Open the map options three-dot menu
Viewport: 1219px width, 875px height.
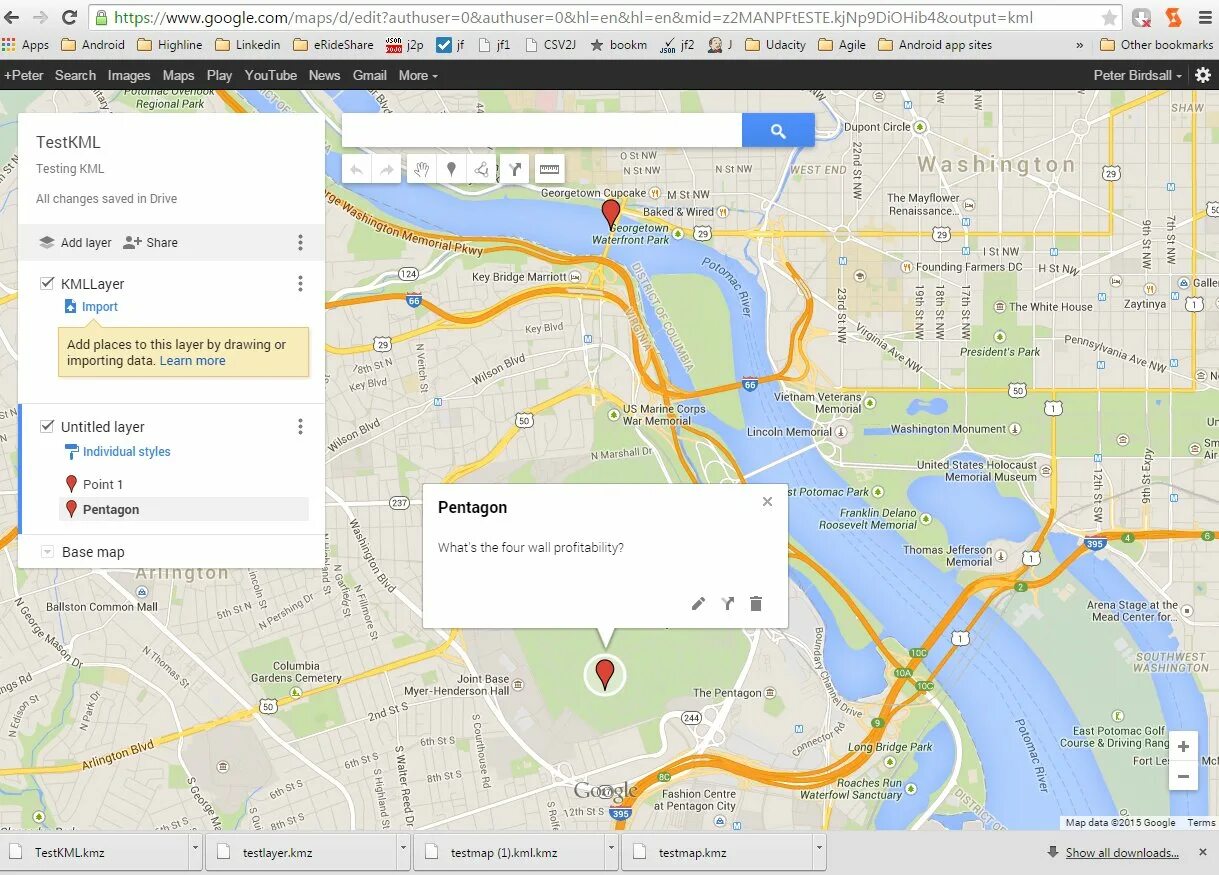point(300,242)
